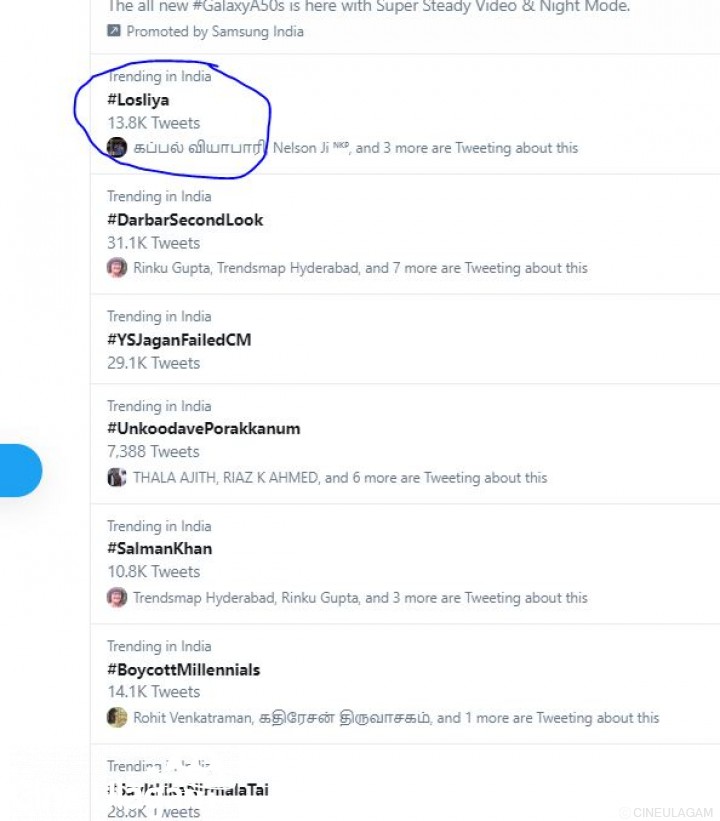Open the #Losliya trending hashtag

138,100
